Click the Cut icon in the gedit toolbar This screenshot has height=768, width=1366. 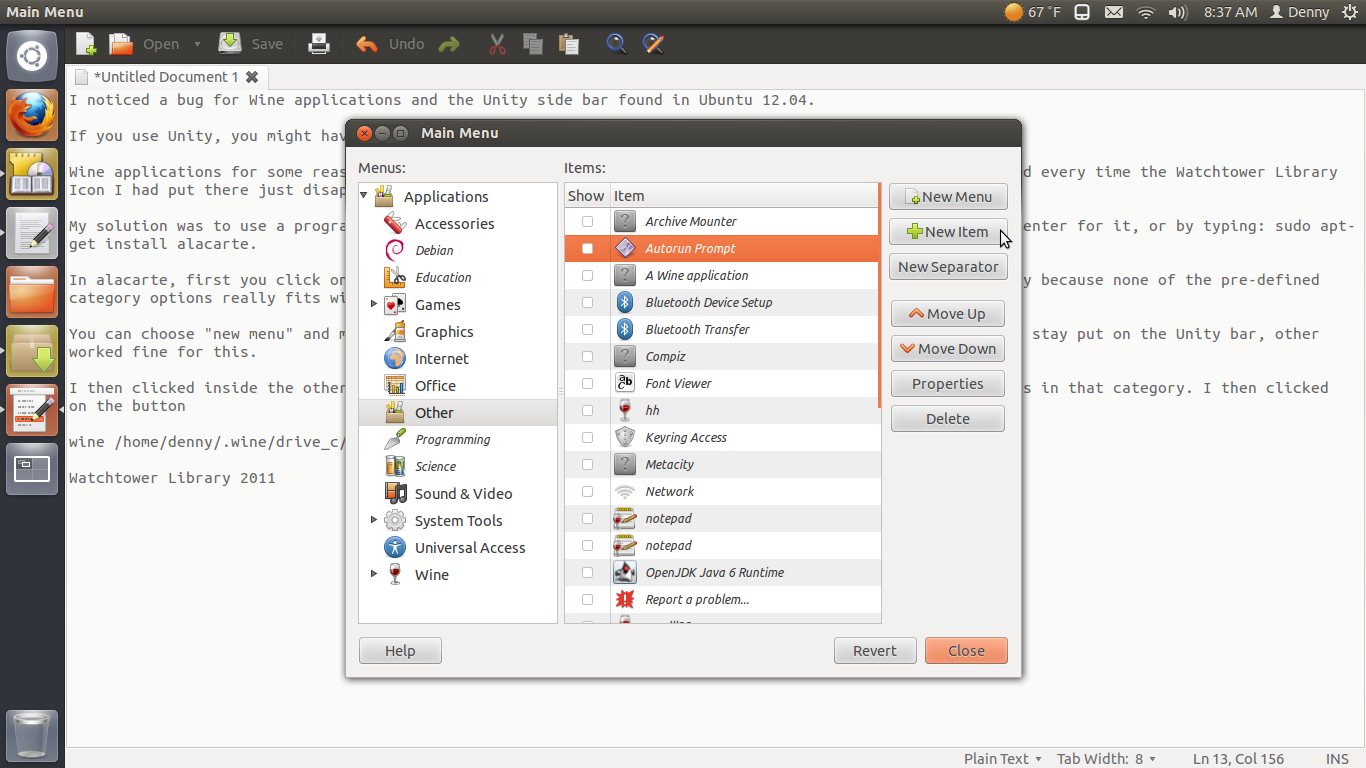tap(497, 44)
